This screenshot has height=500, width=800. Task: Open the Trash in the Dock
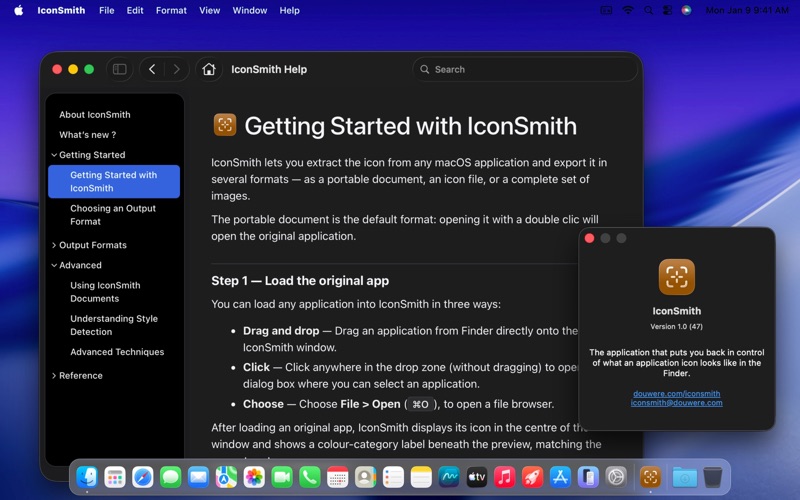click(x=713, y=477)
